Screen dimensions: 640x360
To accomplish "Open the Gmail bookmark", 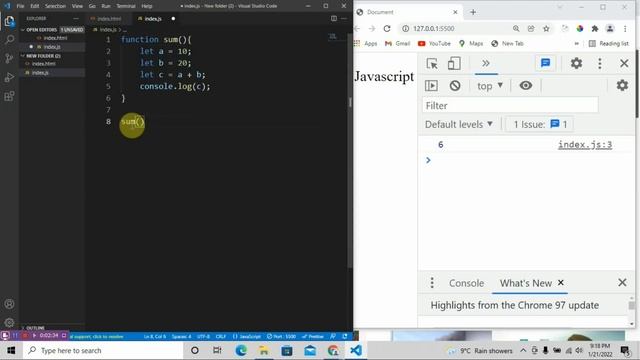I will coord(398,43).
